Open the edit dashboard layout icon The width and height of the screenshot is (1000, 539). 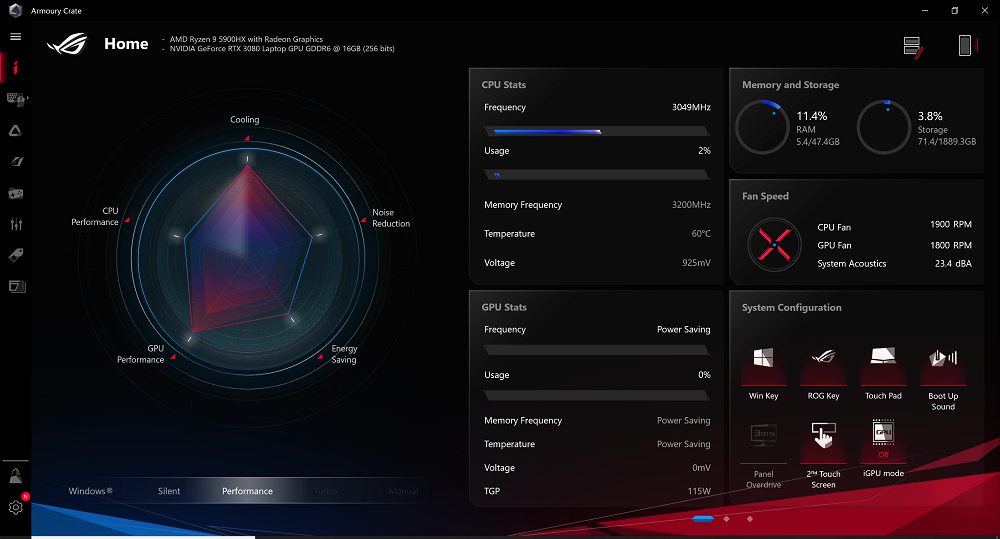point(913,47)
